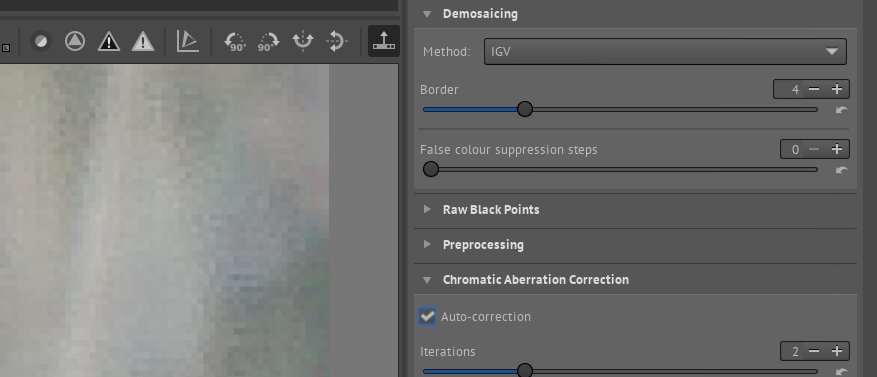Rotate the image 90° right

click(x=268, y=42)
